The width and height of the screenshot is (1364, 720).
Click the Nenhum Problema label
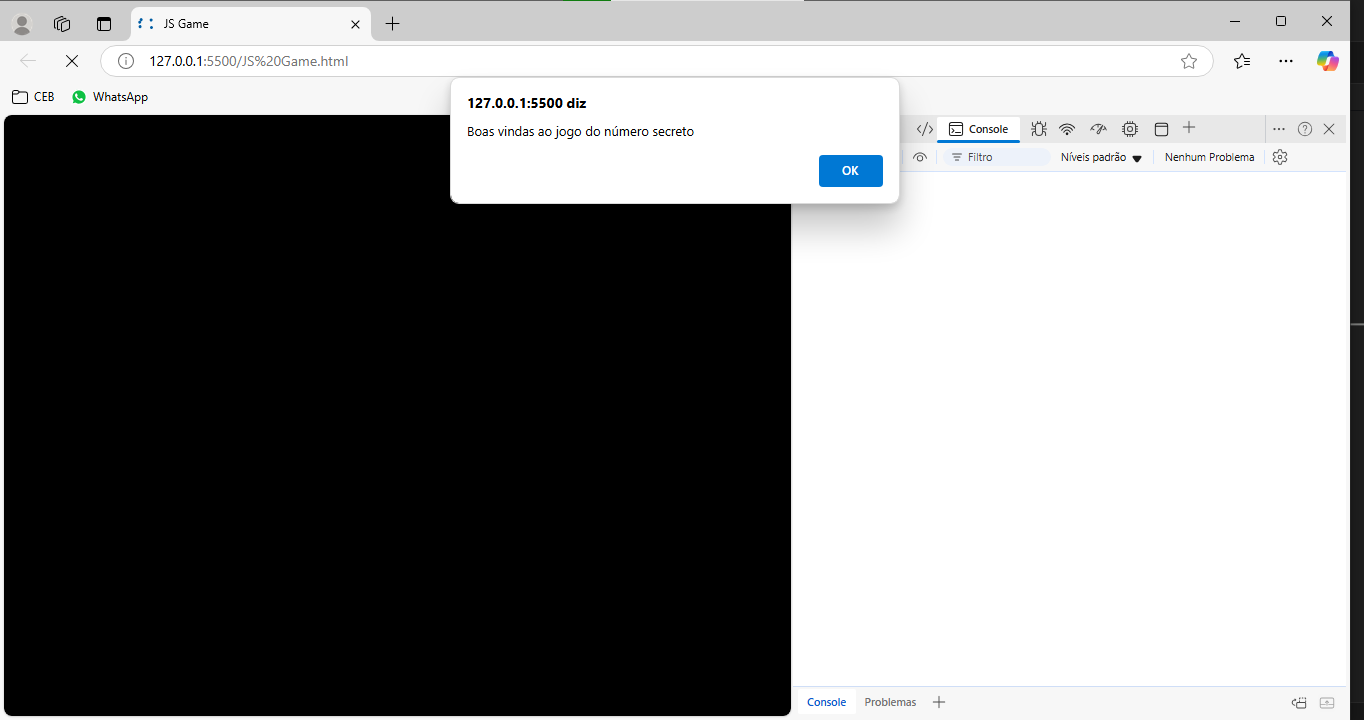pyautogui.click(x=1209, y=157)
